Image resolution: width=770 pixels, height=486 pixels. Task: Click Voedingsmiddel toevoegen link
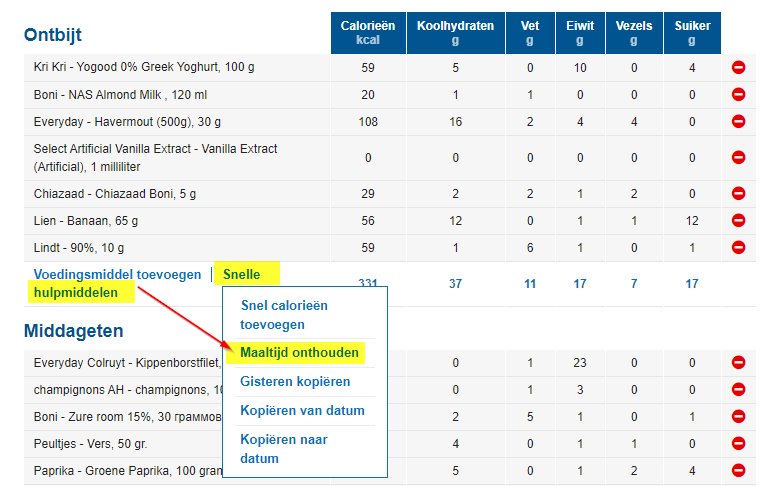pos(117,275)
